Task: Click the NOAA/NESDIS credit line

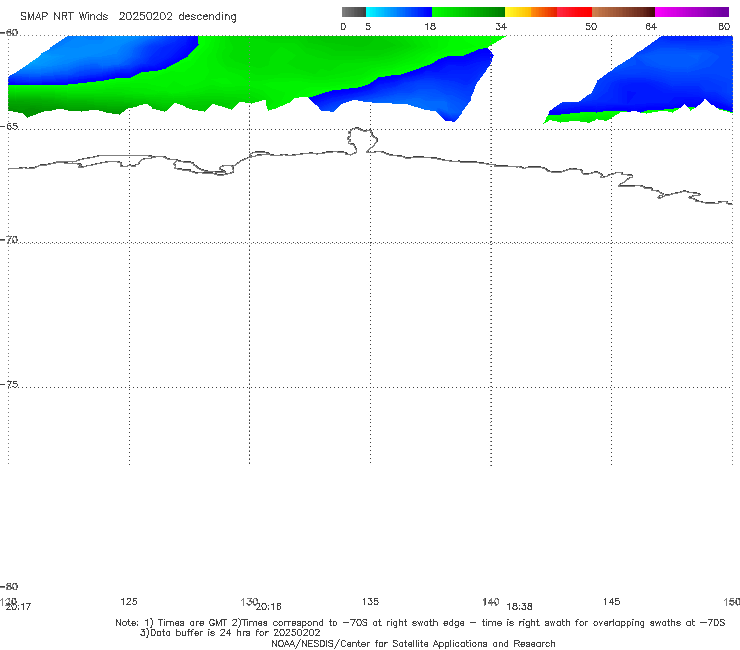Action: click(413, 643)
